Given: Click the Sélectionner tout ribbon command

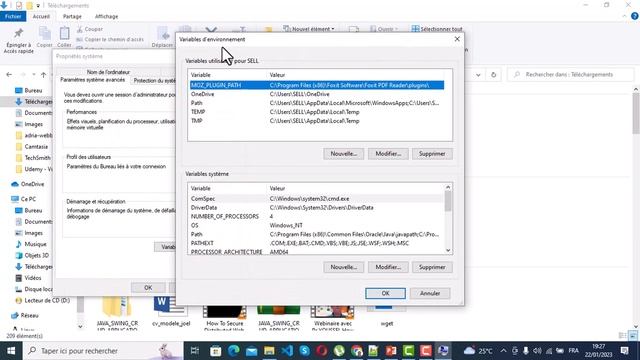Looking at the screenshot, I should 437,29.
